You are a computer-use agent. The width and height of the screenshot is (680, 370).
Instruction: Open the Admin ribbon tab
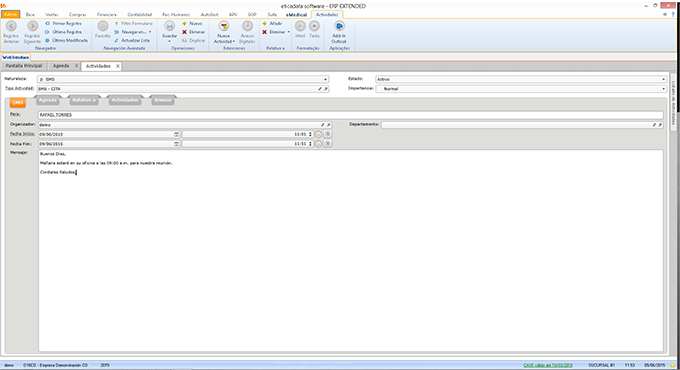tap(10, 14)
